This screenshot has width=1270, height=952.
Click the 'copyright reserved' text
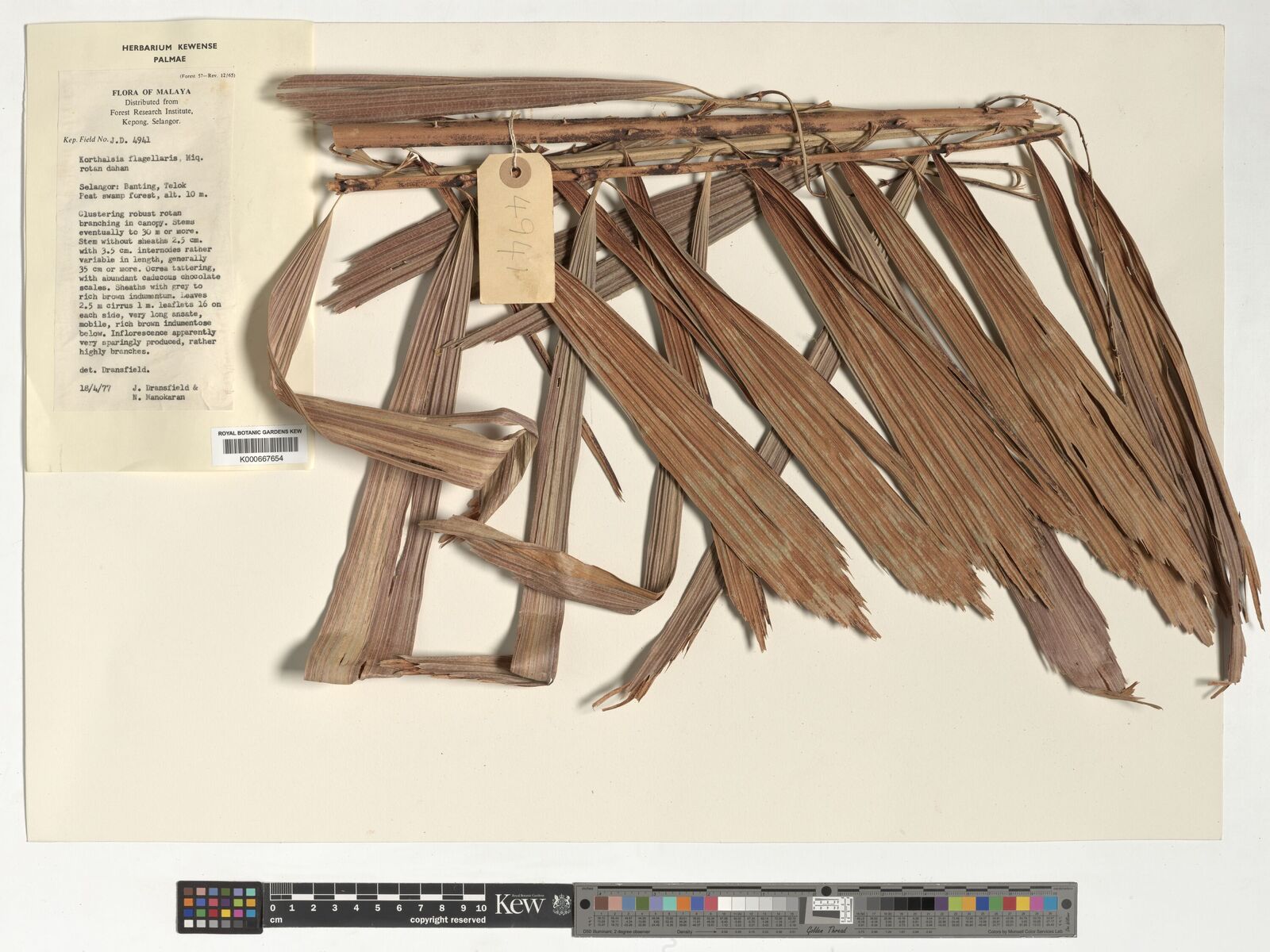point(447,920)
